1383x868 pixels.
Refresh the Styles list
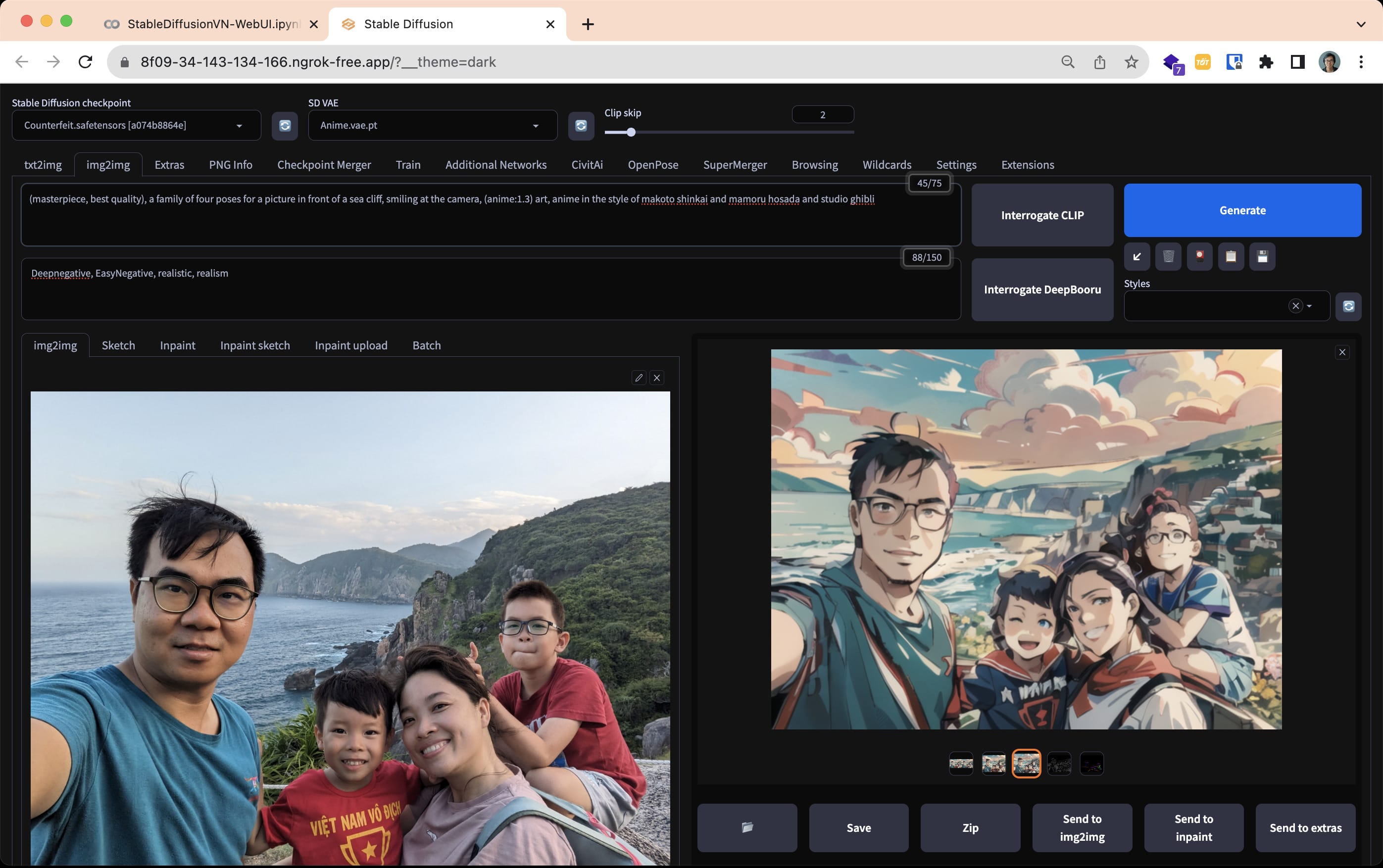[x=1348, y=306]
